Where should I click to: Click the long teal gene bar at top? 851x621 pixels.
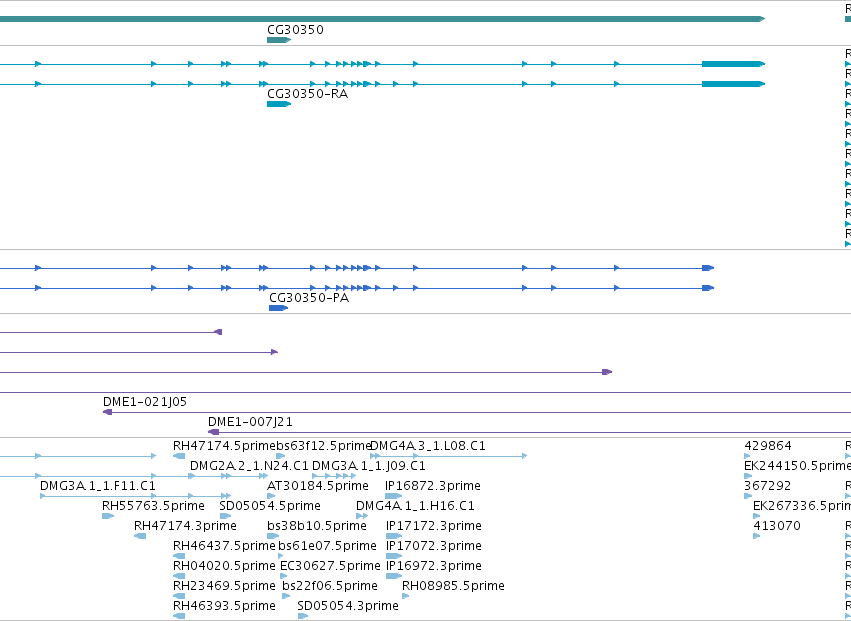382,19
